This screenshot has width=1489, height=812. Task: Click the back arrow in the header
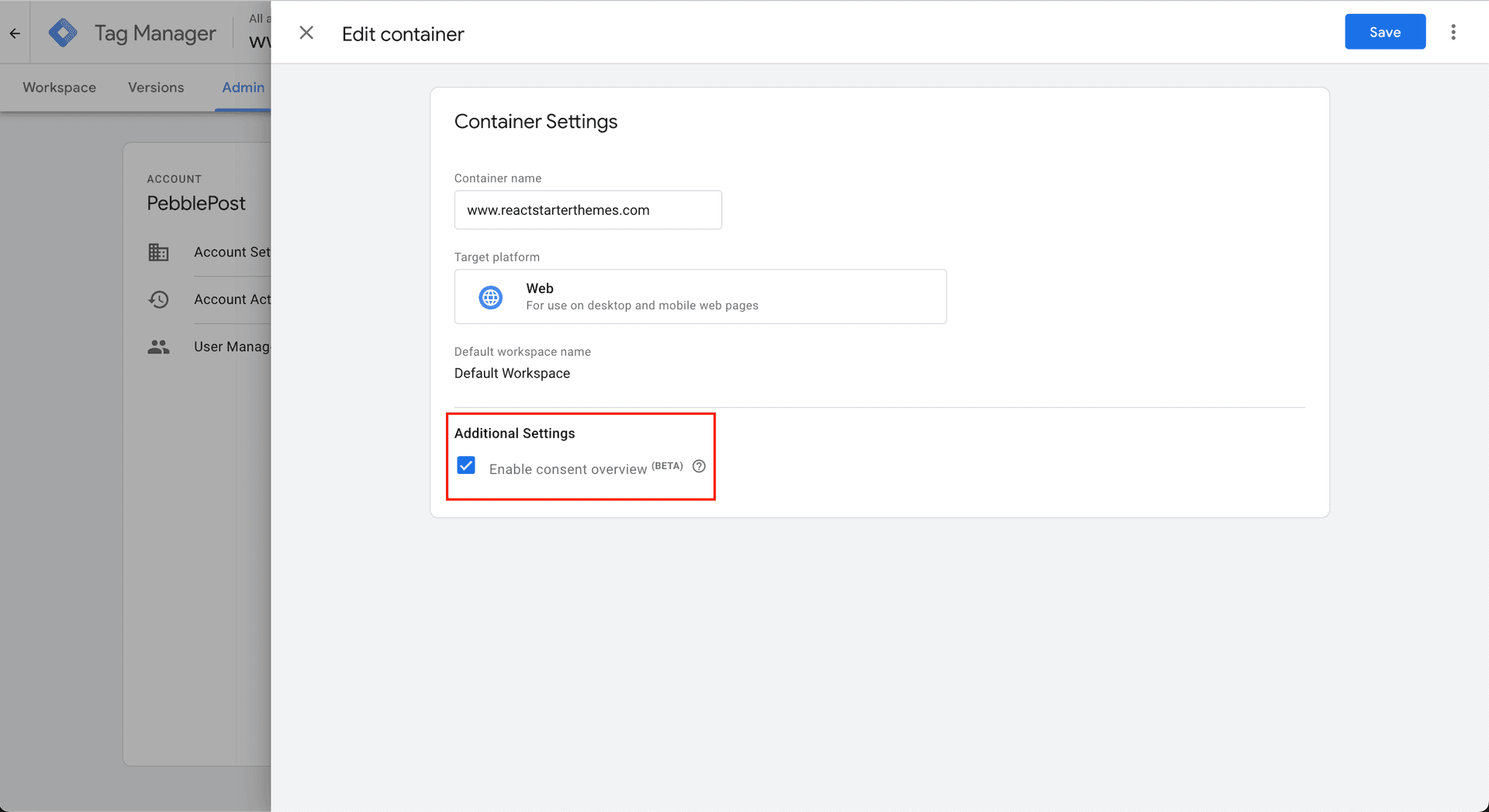click(15, 33)
